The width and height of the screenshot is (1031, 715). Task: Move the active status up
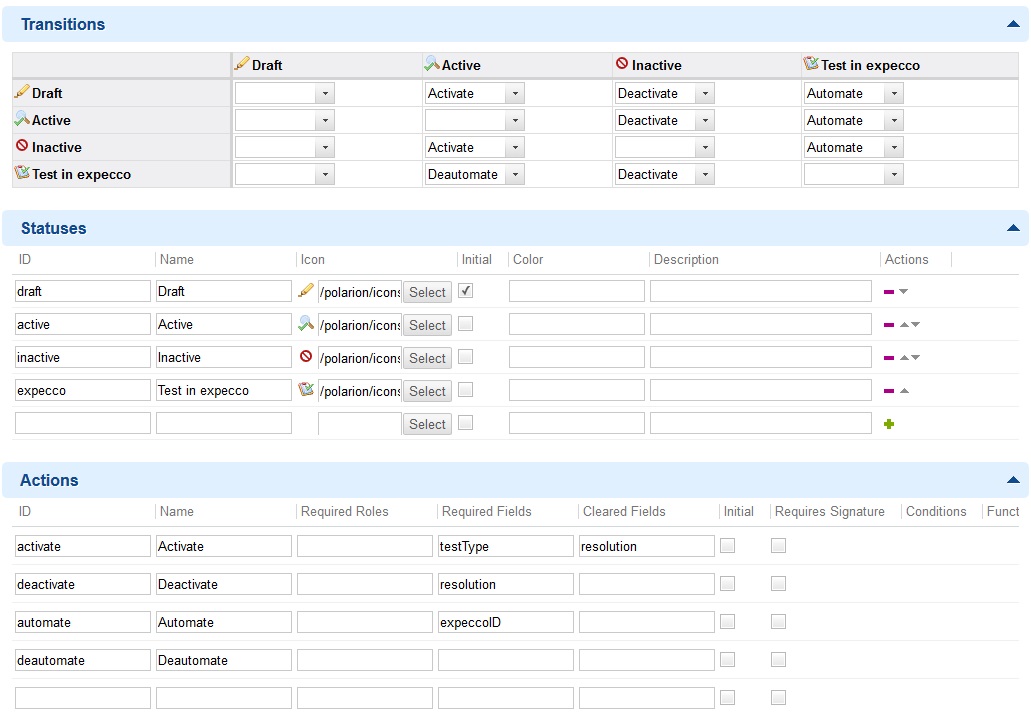coord(904,325)
